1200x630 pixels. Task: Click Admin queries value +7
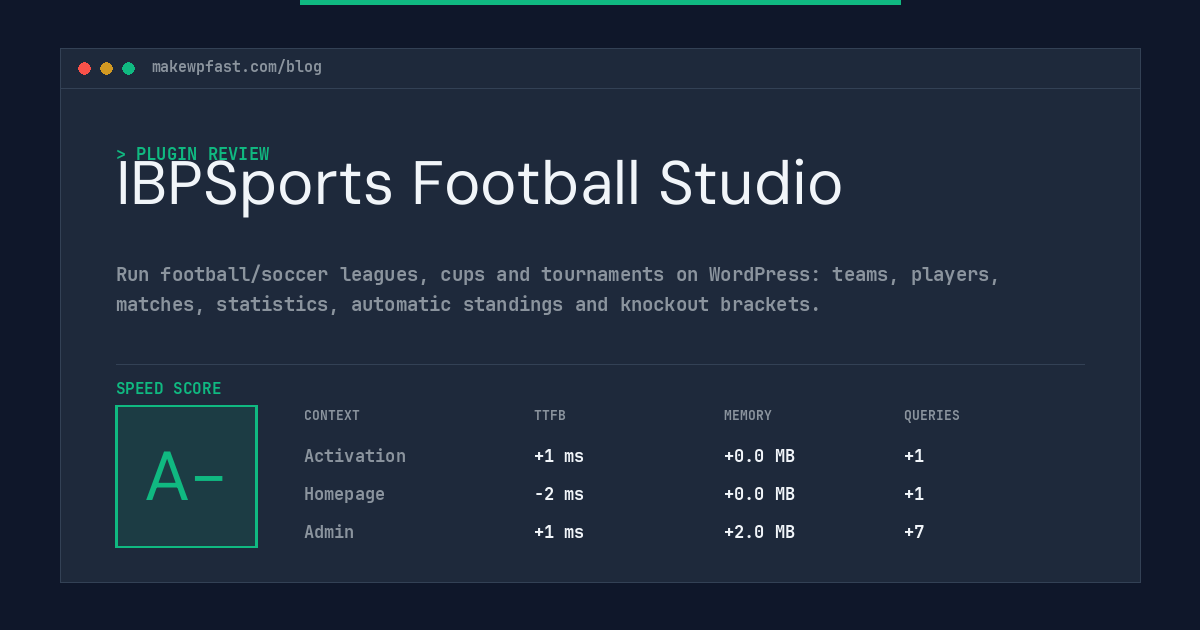pos(914,532)
